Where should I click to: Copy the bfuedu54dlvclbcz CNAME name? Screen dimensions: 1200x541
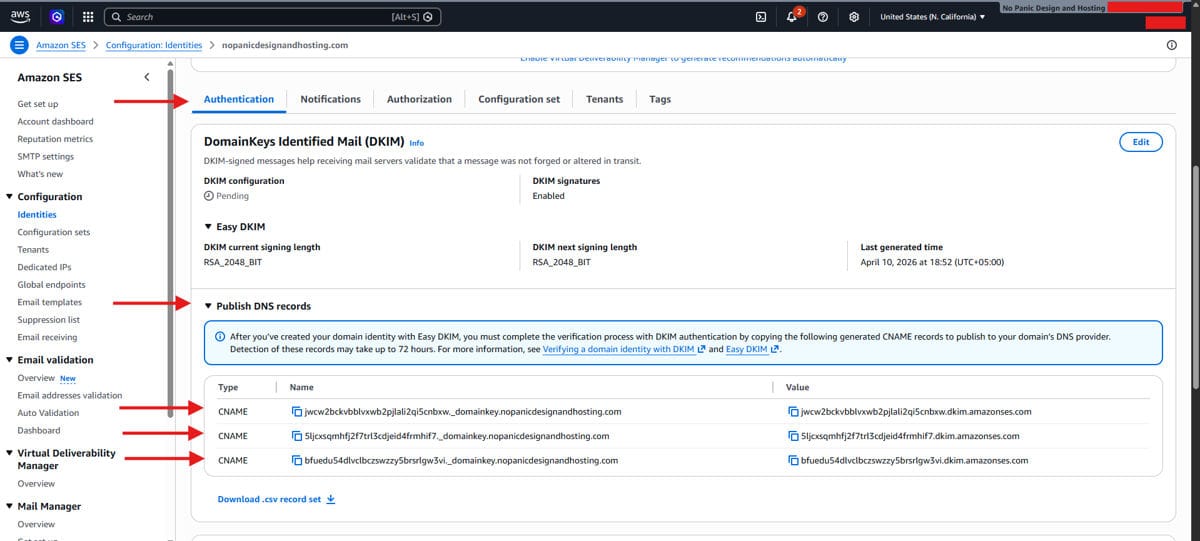tap(296, 460)
